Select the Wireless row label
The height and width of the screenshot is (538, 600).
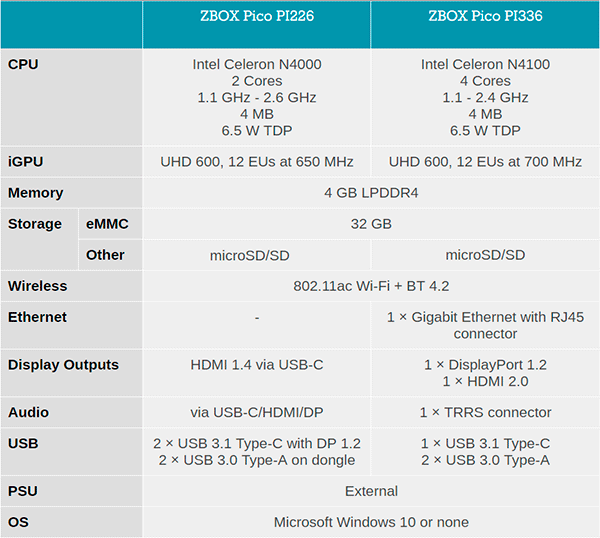(x=38, y=286)
